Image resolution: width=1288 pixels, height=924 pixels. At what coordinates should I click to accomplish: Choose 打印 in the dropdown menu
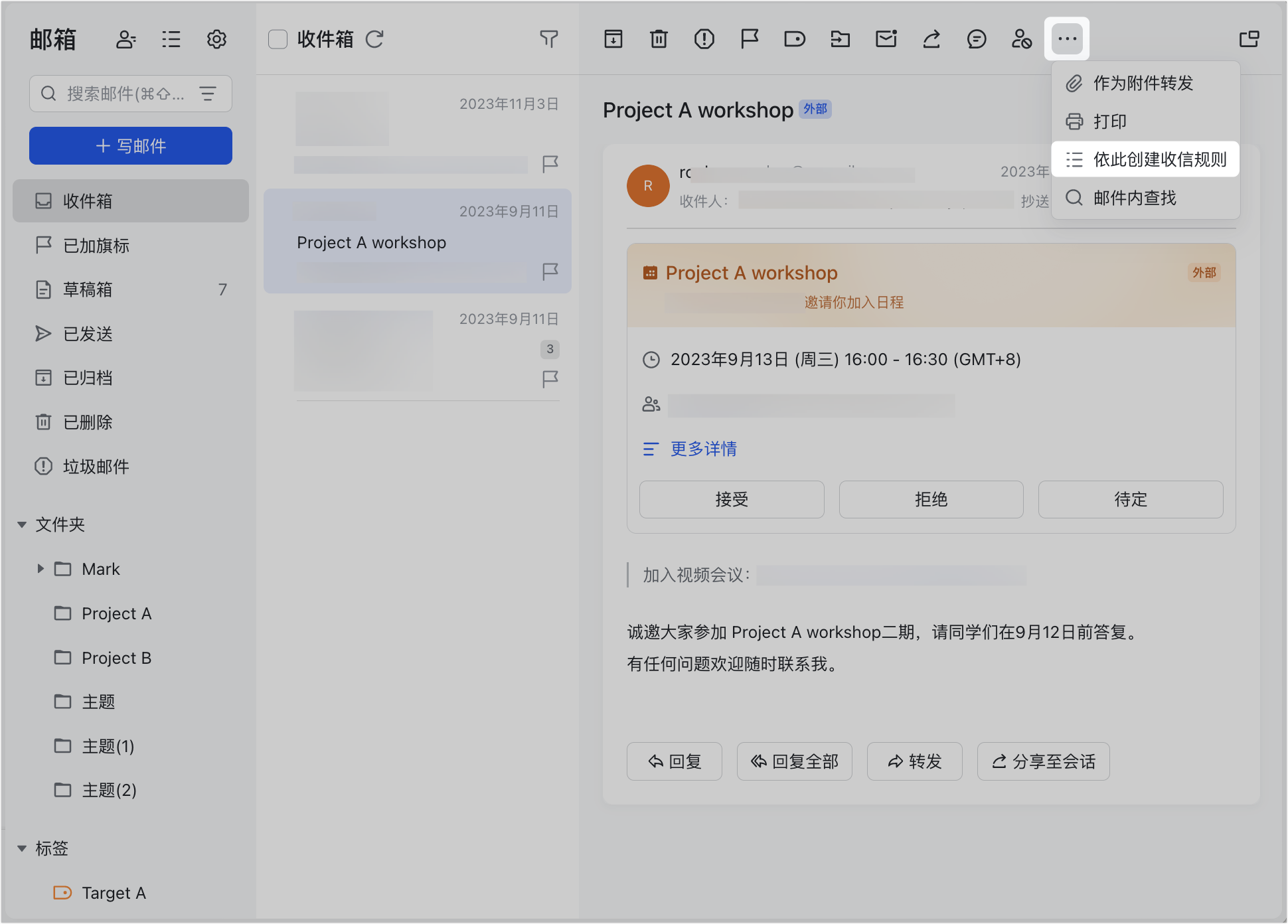(x=1145, y=121)
